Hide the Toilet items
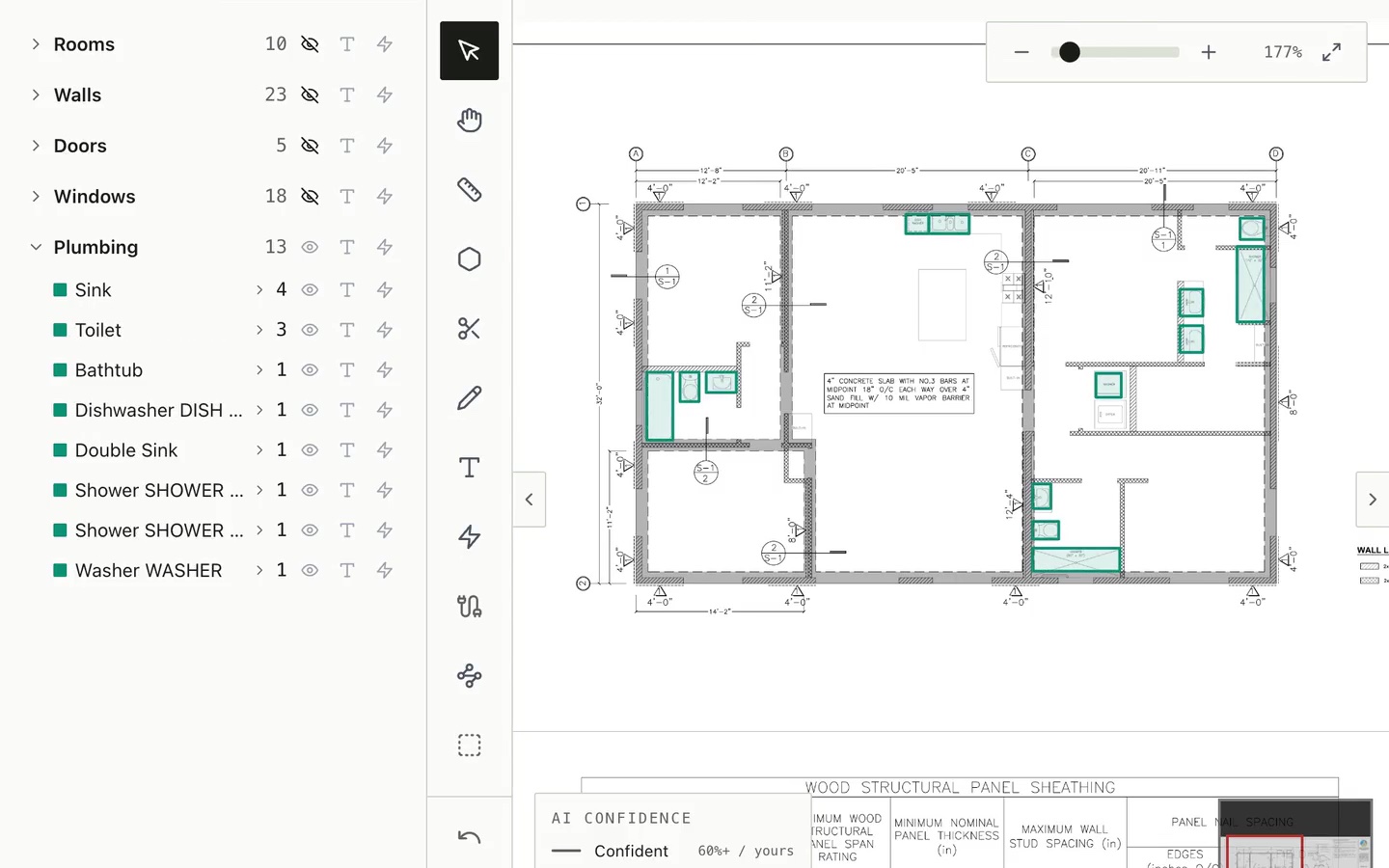 (x=310, y=330)
